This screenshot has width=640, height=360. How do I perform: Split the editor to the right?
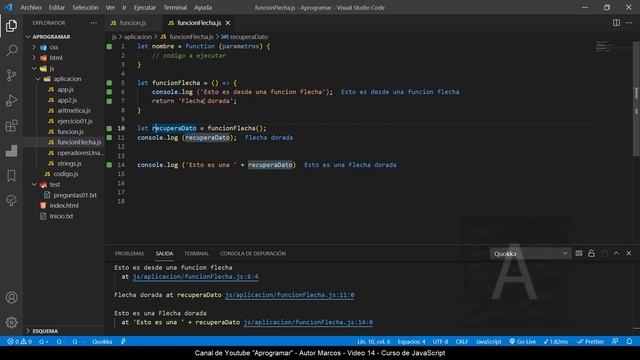pyautogui.click(x=616, y=23)
